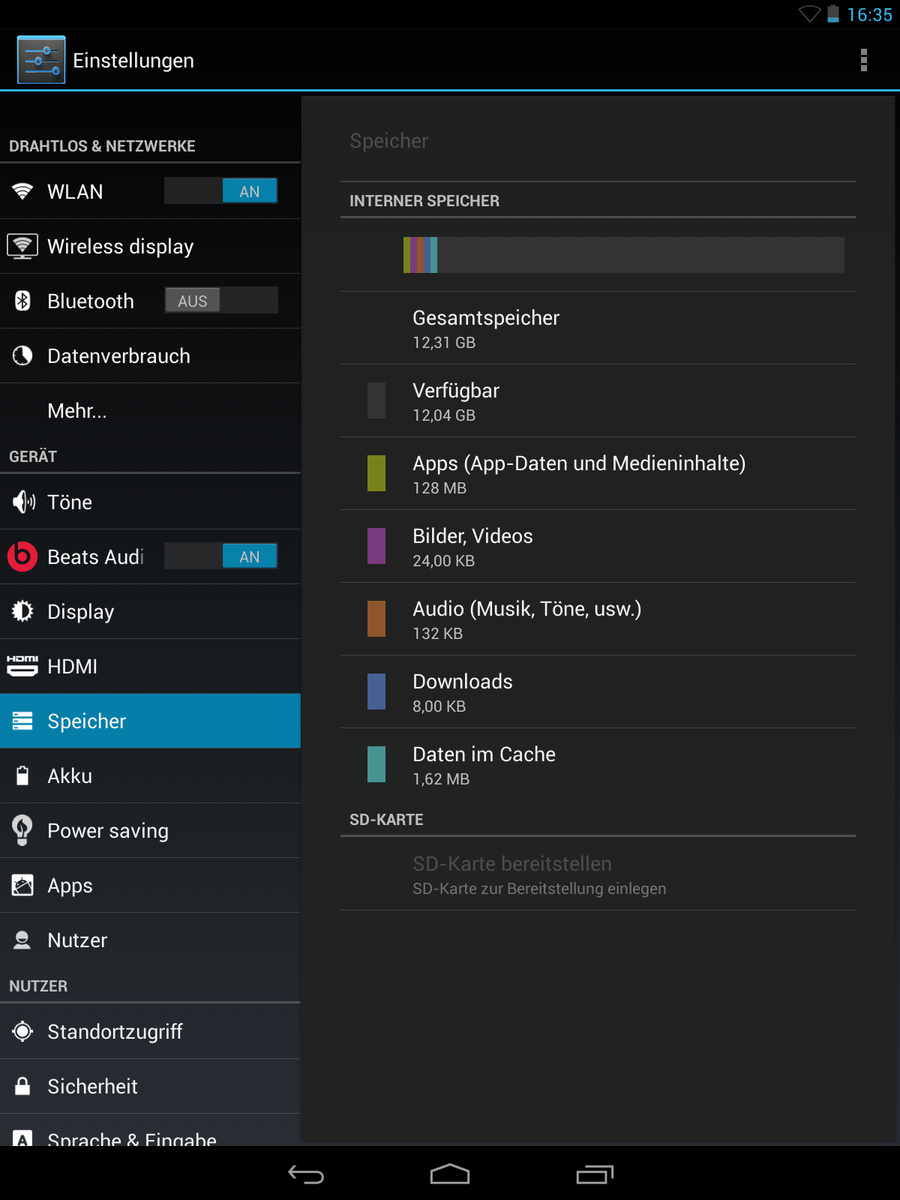900x1200 pixels.
Task: Click the Apps icon in sidebar
Action: 22,885
